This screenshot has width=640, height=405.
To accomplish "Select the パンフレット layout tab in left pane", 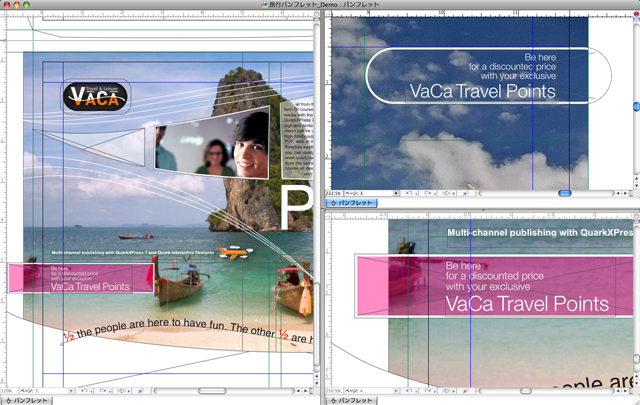I will [26, 401].
